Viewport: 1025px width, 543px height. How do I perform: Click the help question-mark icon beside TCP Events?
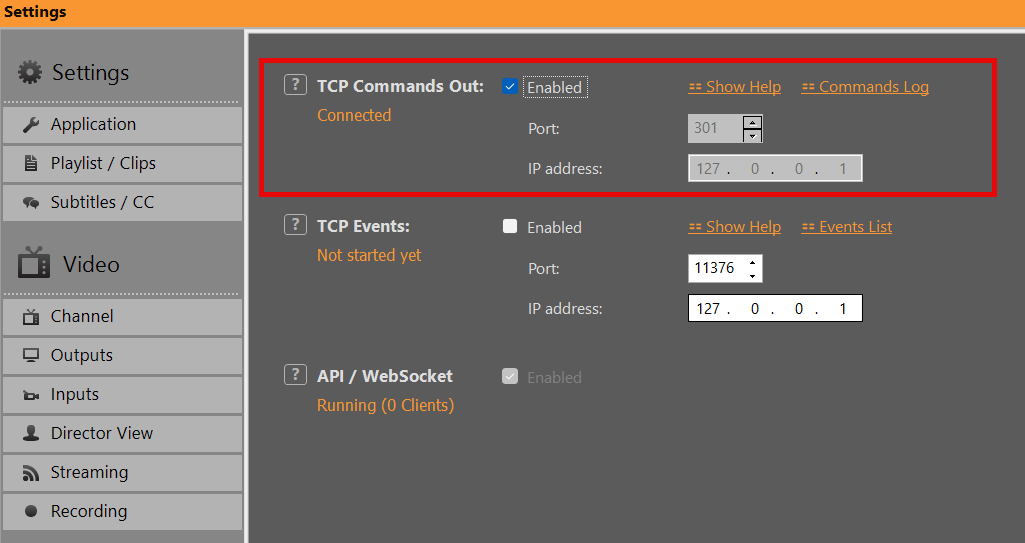[295, 225]
